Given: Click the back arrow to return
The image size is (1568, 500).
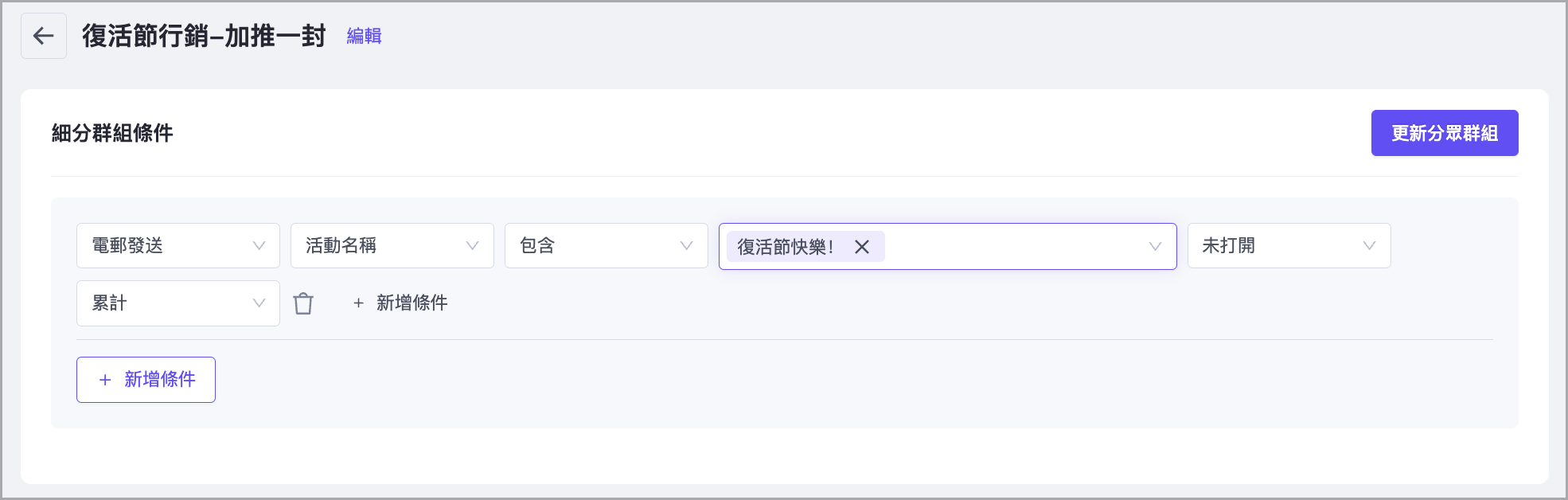Looking at the screenshot, I should tap(44, 35).
